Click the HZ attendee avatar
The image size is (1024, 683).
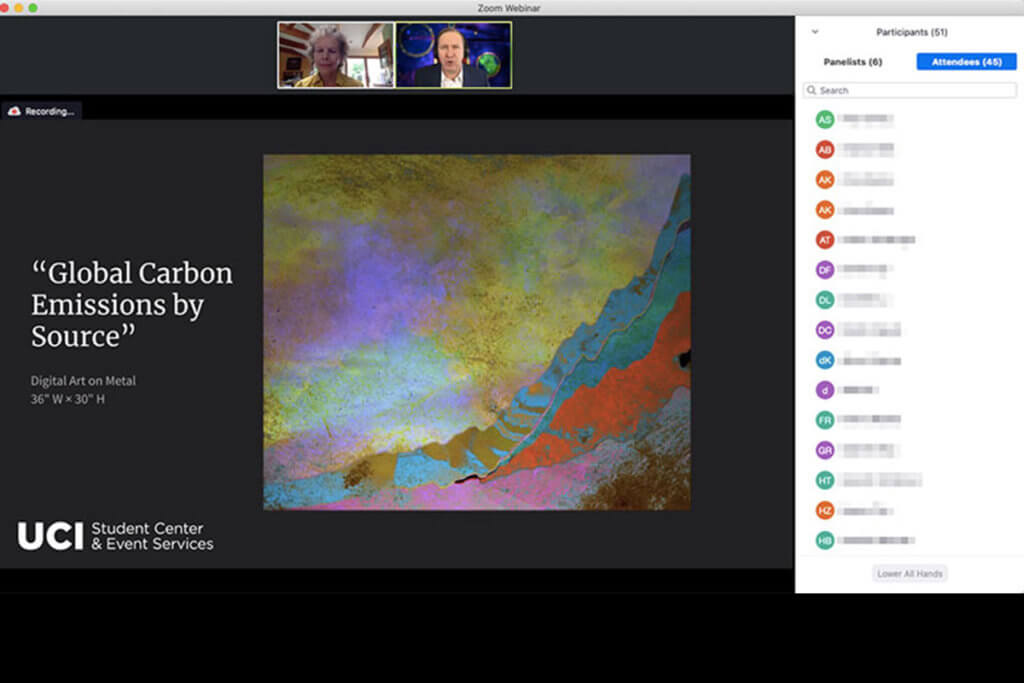click(x=824, y=510)
